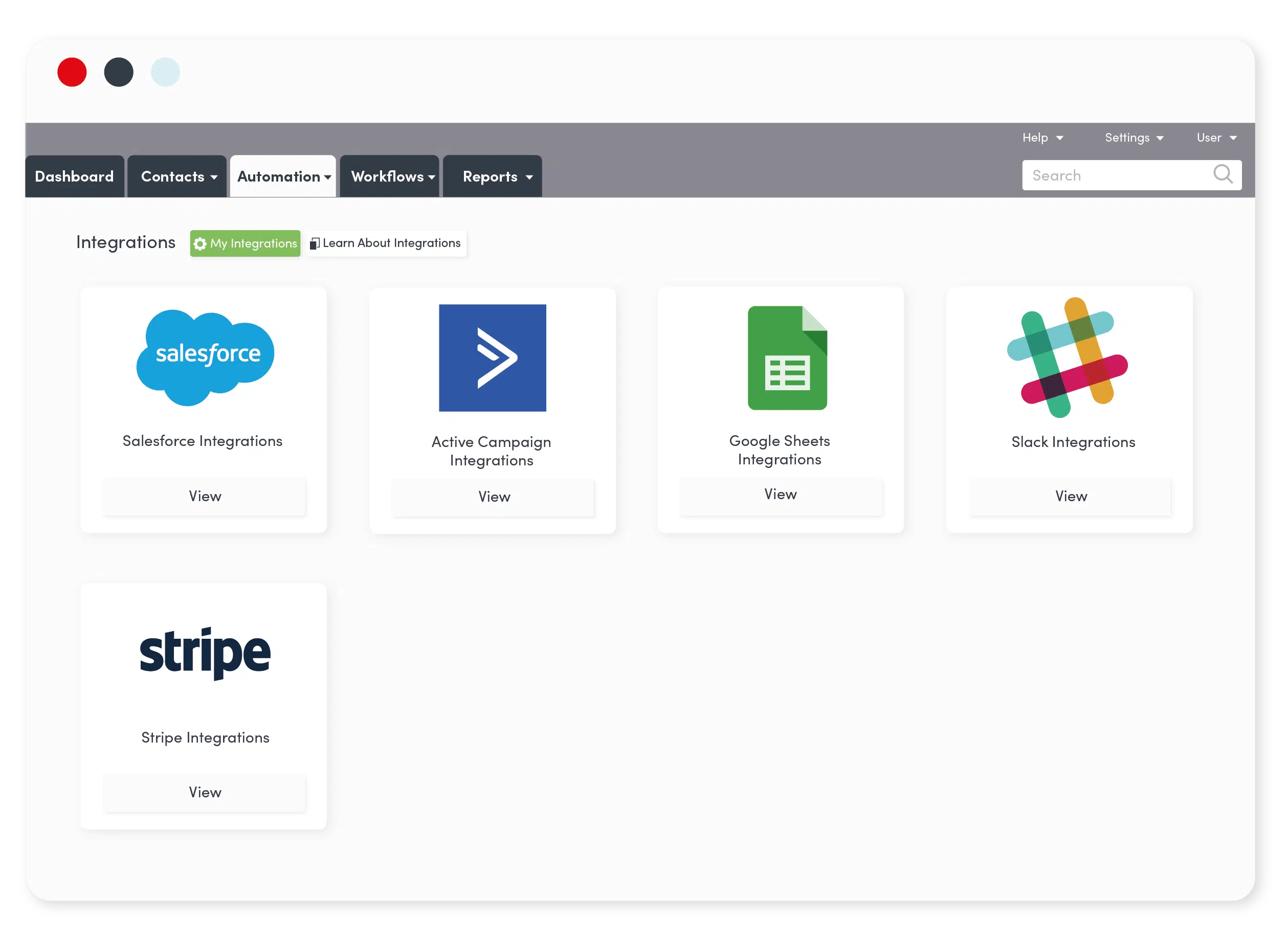Viewport: 1288px width, 940px height.
Task: View the Salesforce Integrations
Action: coord(204,496)
